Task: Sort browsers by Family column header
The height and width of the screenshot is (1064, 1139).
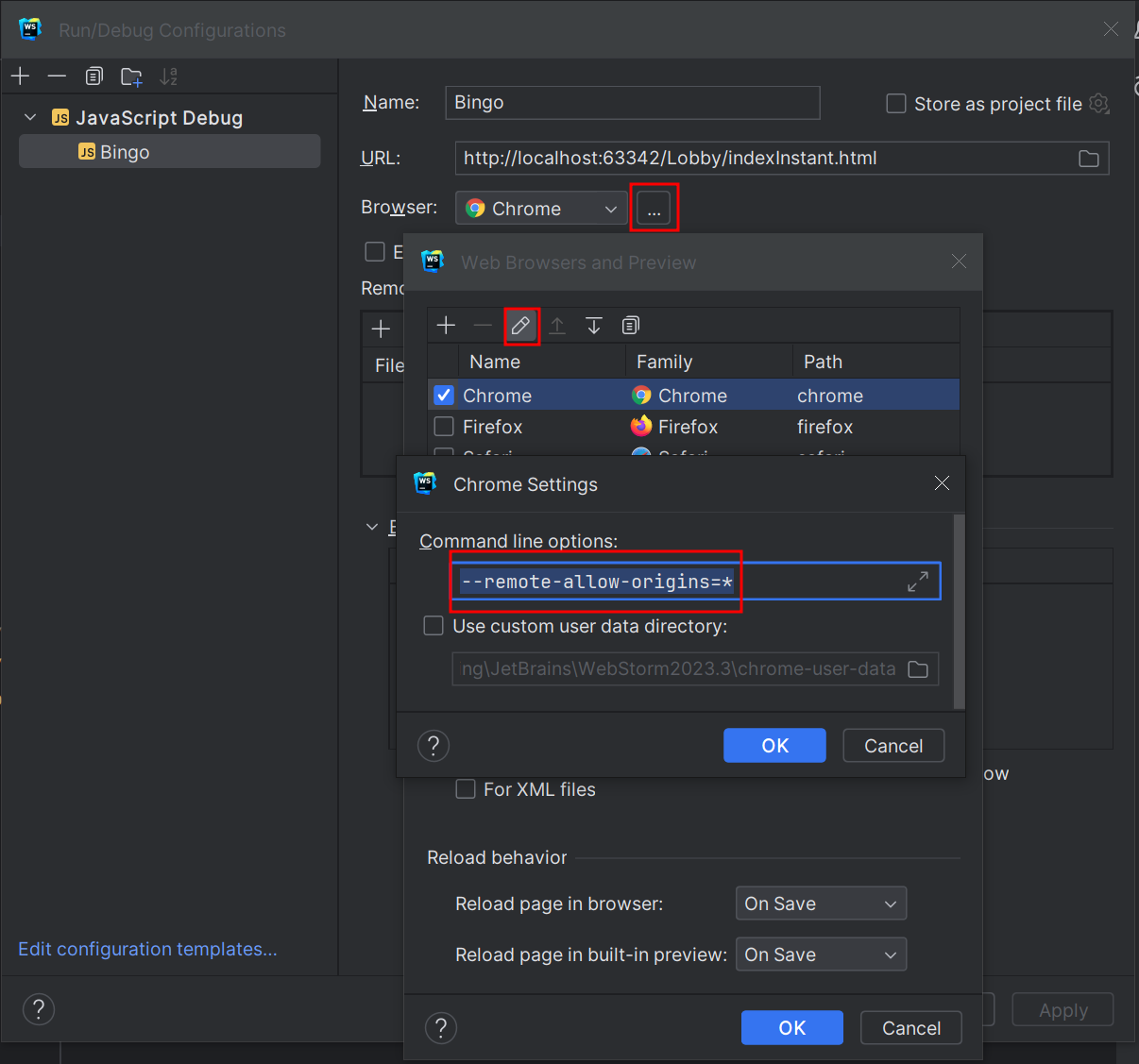Action: pyautogui.click(x=708, y=362)
